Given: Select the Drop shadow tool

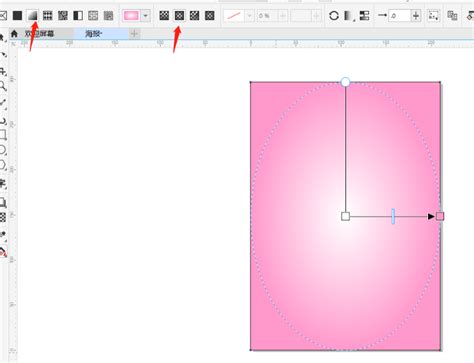Looking at the screenshot, I should coord(3,202).
